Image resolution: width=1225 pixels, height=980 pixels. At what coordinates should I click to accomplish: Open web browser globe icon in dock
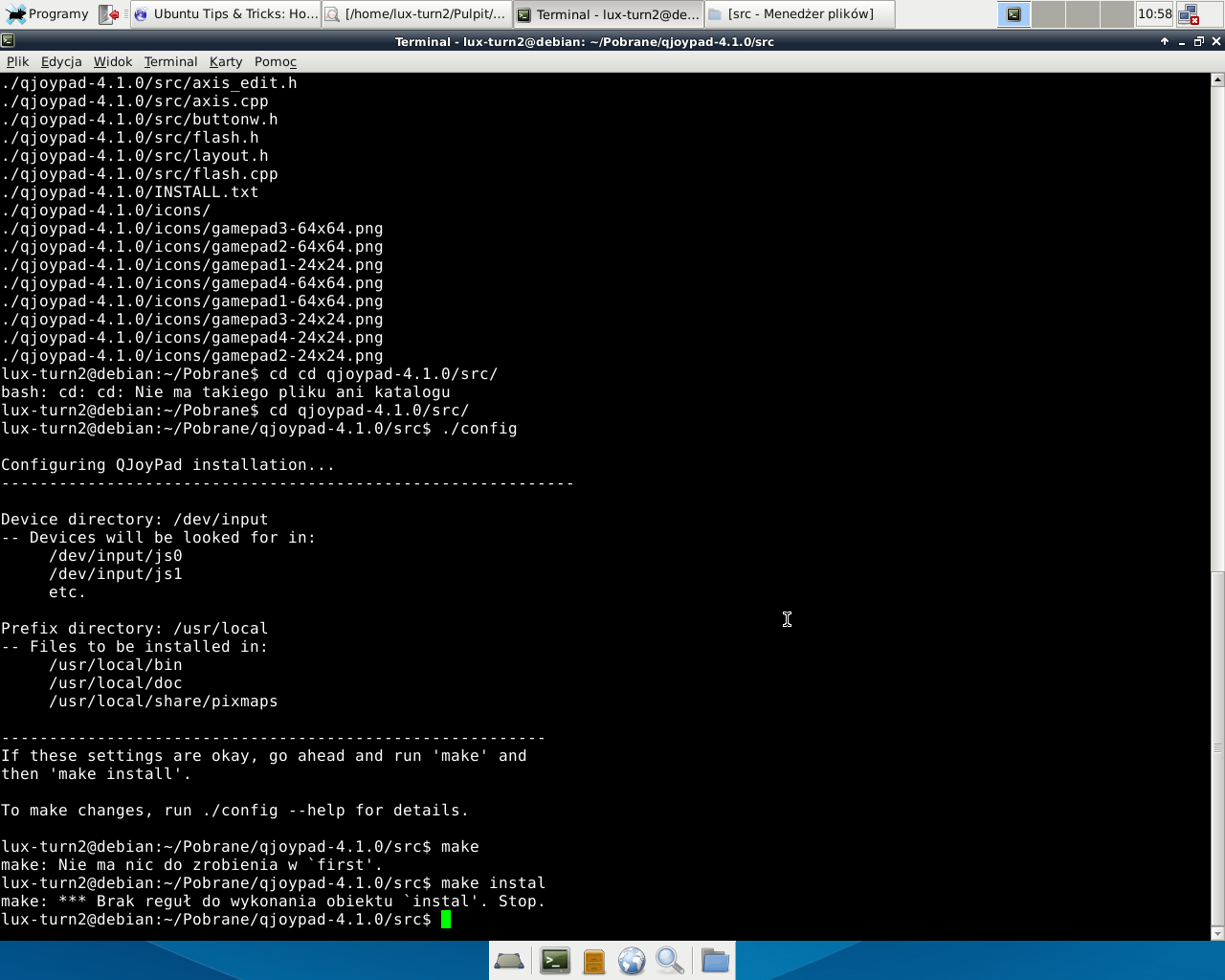pos(632,961)
